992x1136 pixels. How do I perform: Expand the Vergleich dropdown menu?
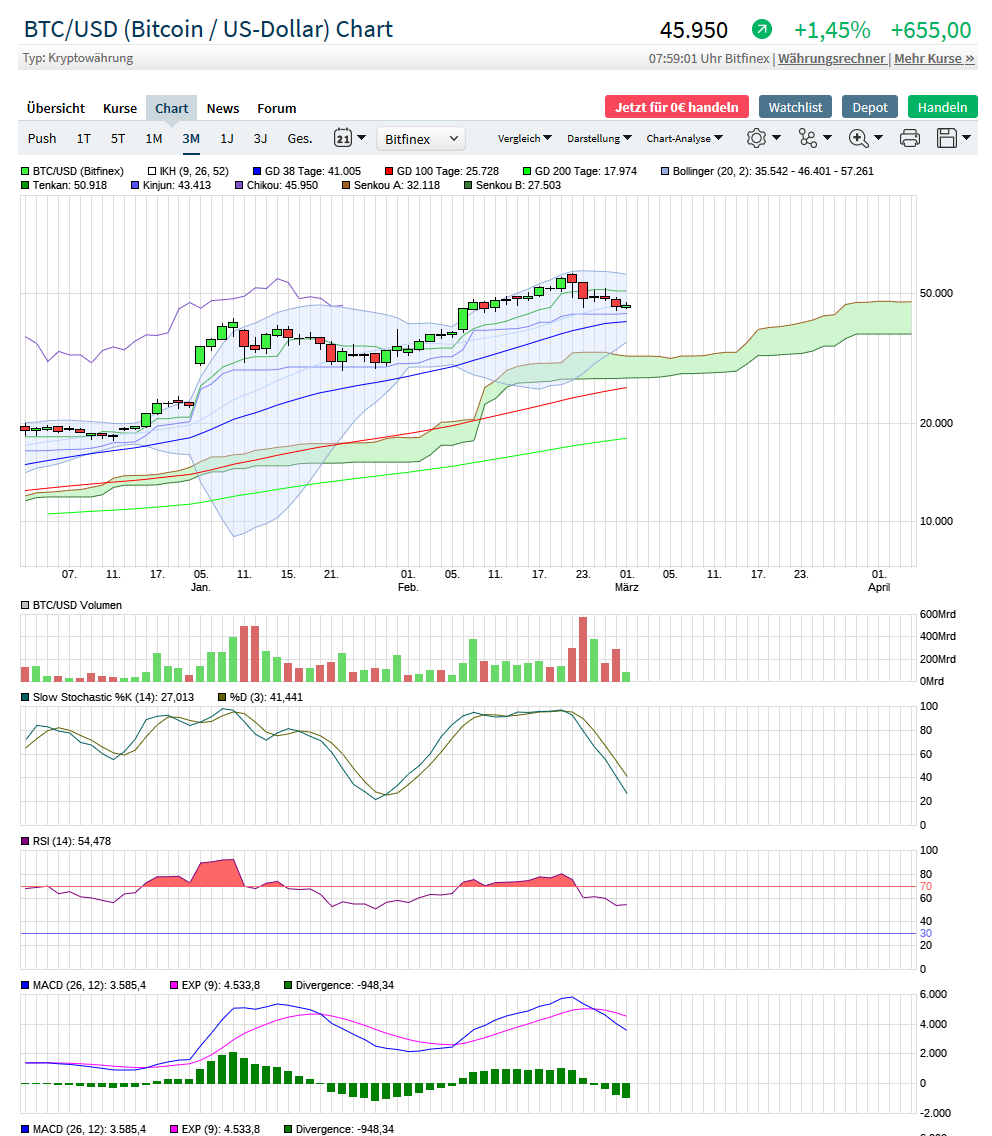pos(524,139)
